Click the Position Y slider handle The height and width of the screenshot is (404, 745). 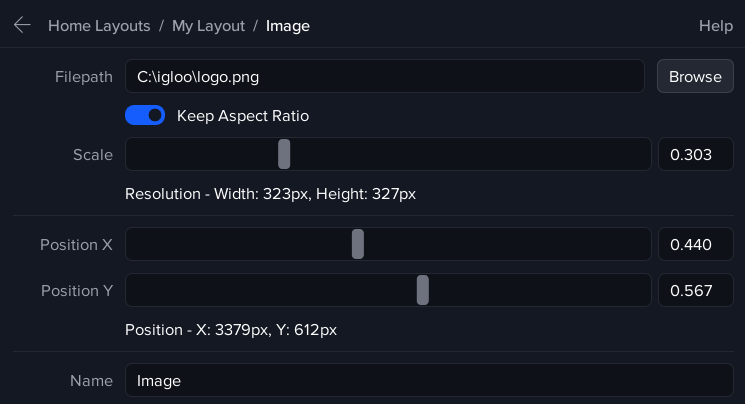[423, 291]
